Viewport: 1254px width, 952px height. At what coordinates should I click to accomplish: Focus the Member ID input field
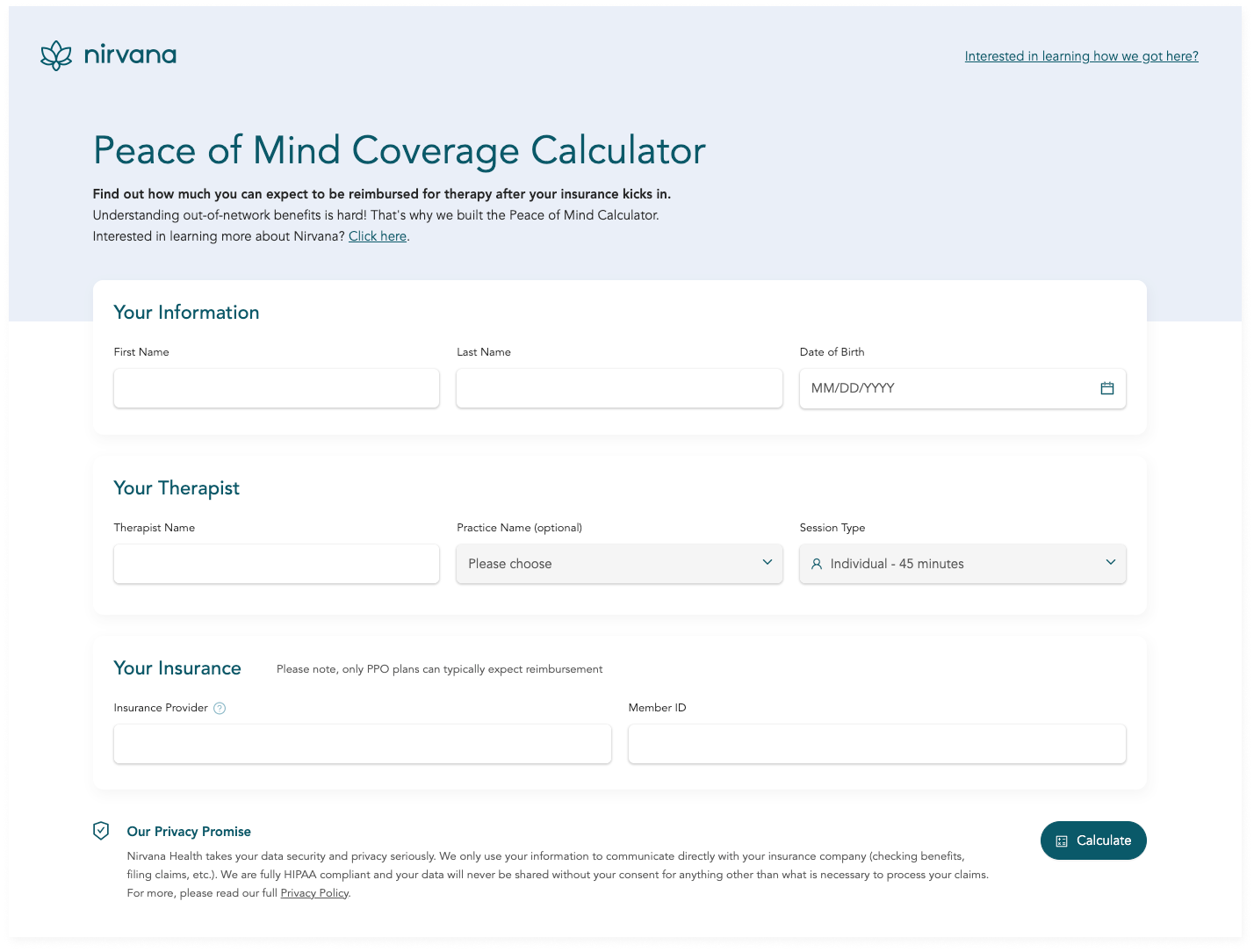[x=877, y=744]
